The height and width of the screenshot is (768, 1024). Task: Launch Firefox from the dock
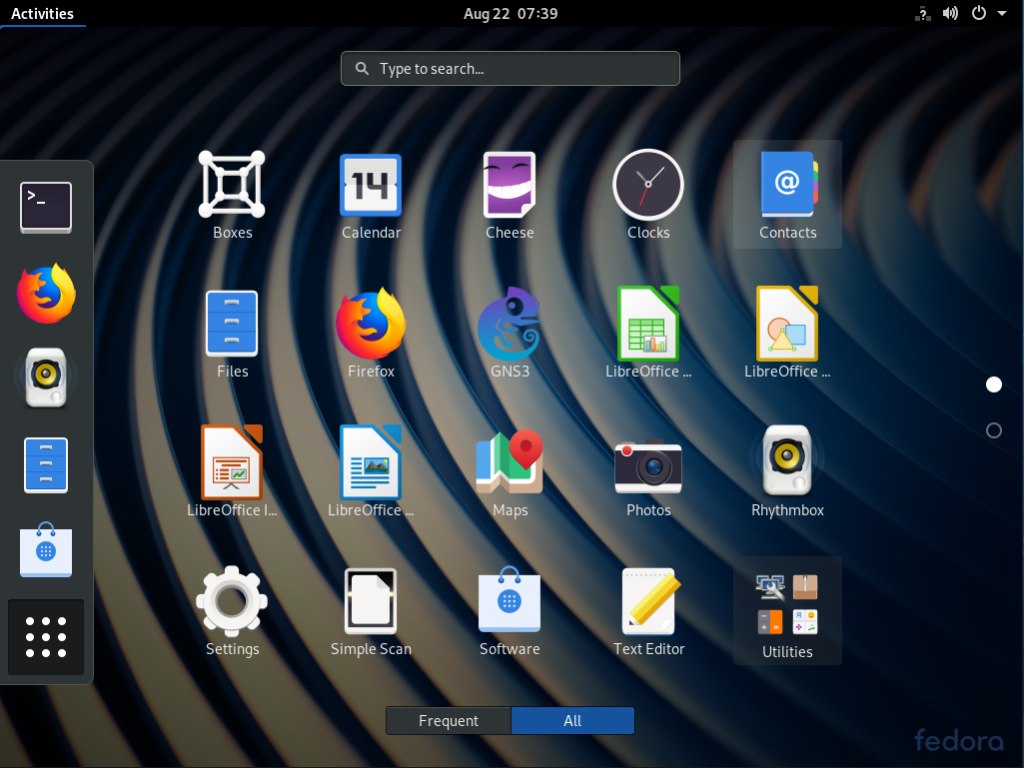46,293
